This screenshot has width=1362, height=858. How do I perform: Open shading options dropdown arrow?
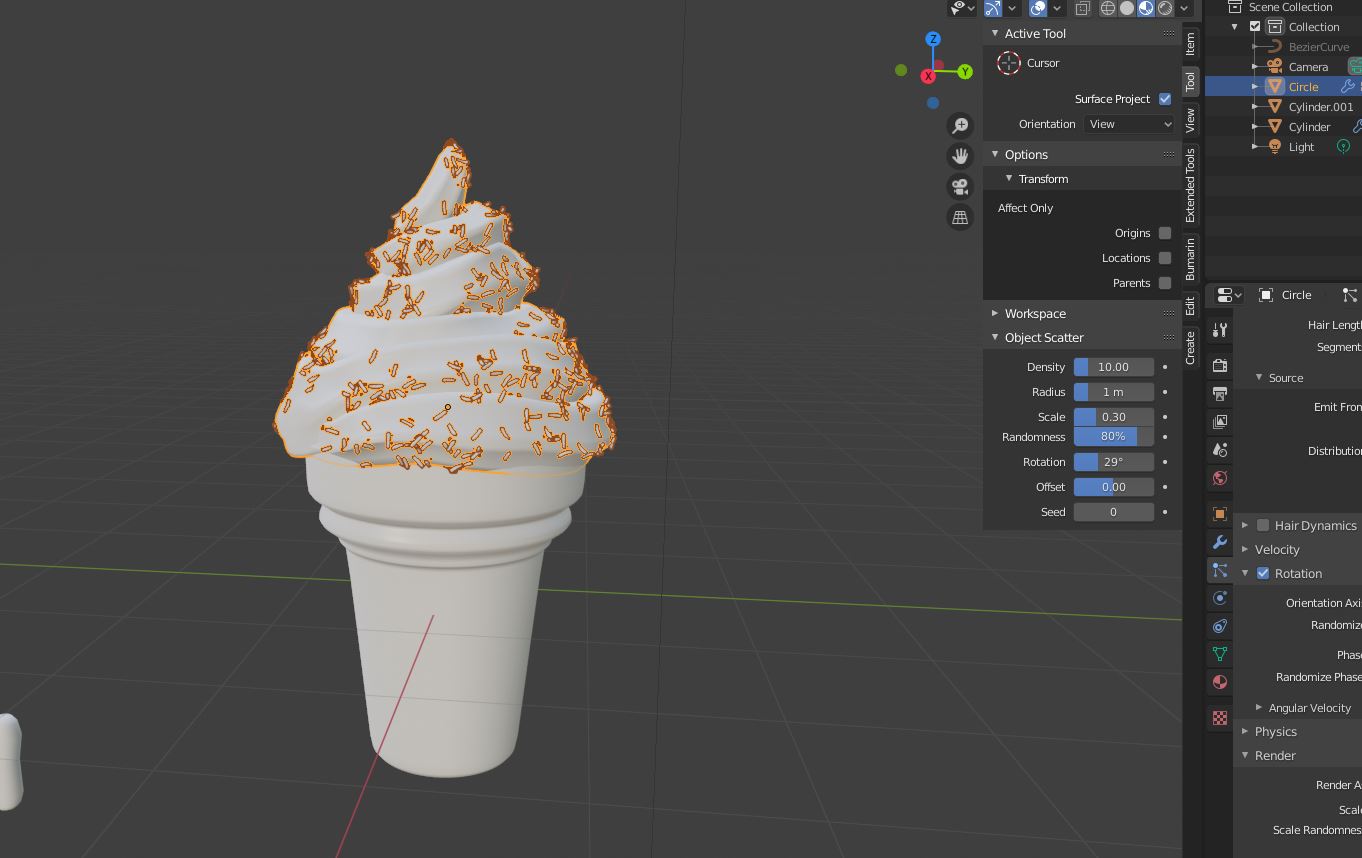1184,8
